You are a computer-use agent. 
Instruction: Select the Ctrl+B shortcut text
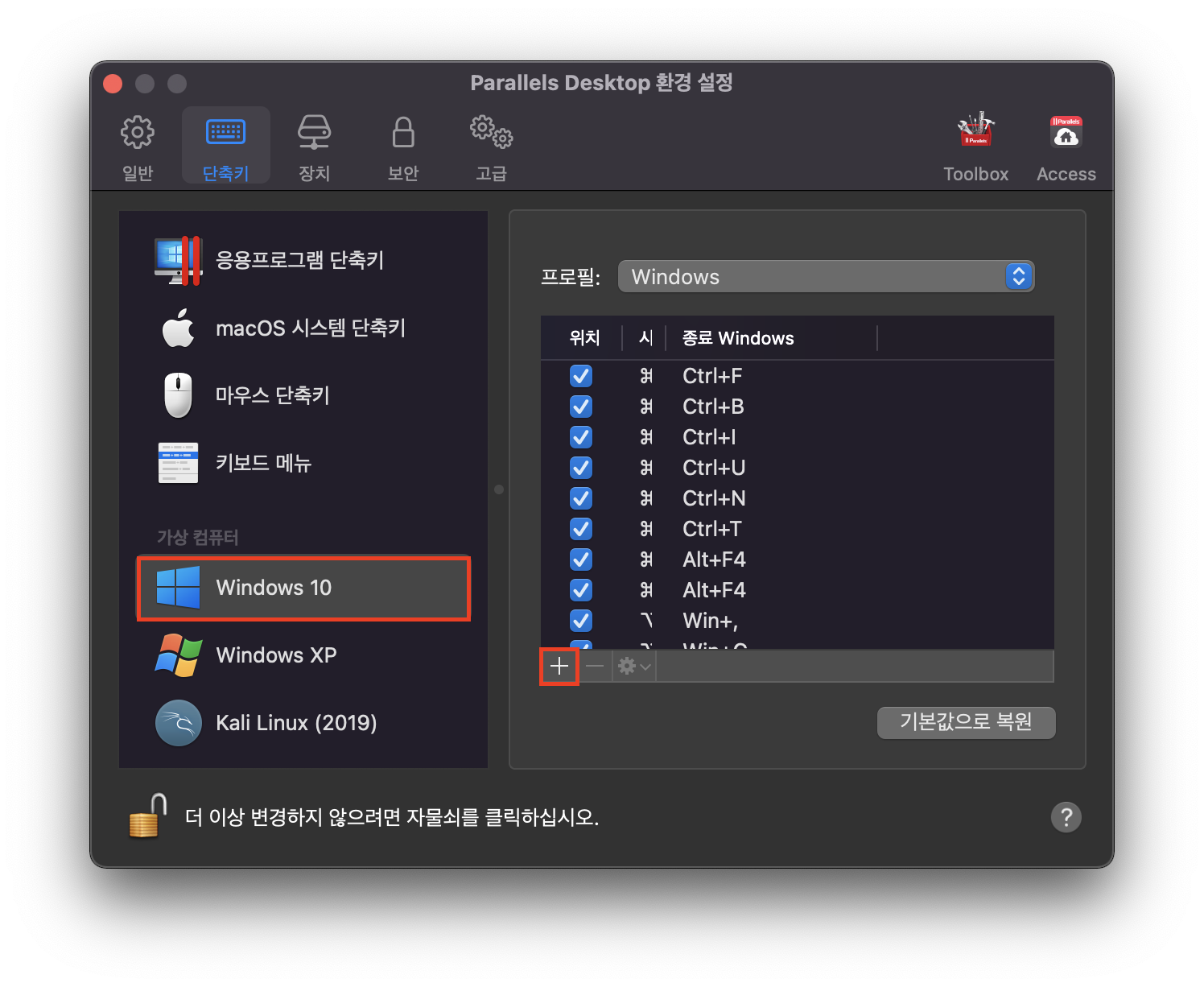[713, 407]
